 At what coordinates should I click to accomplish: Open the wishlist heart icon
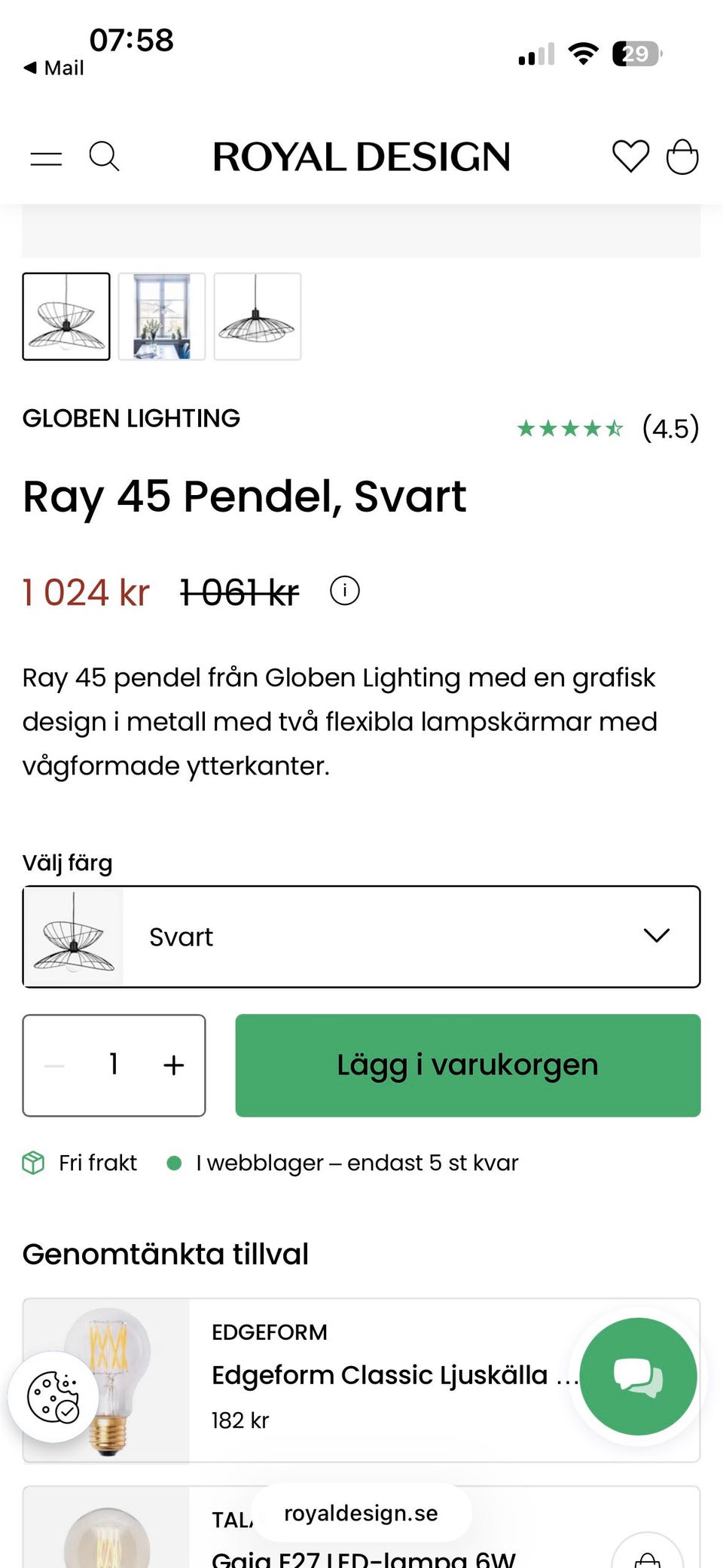(x=630, y=157)
